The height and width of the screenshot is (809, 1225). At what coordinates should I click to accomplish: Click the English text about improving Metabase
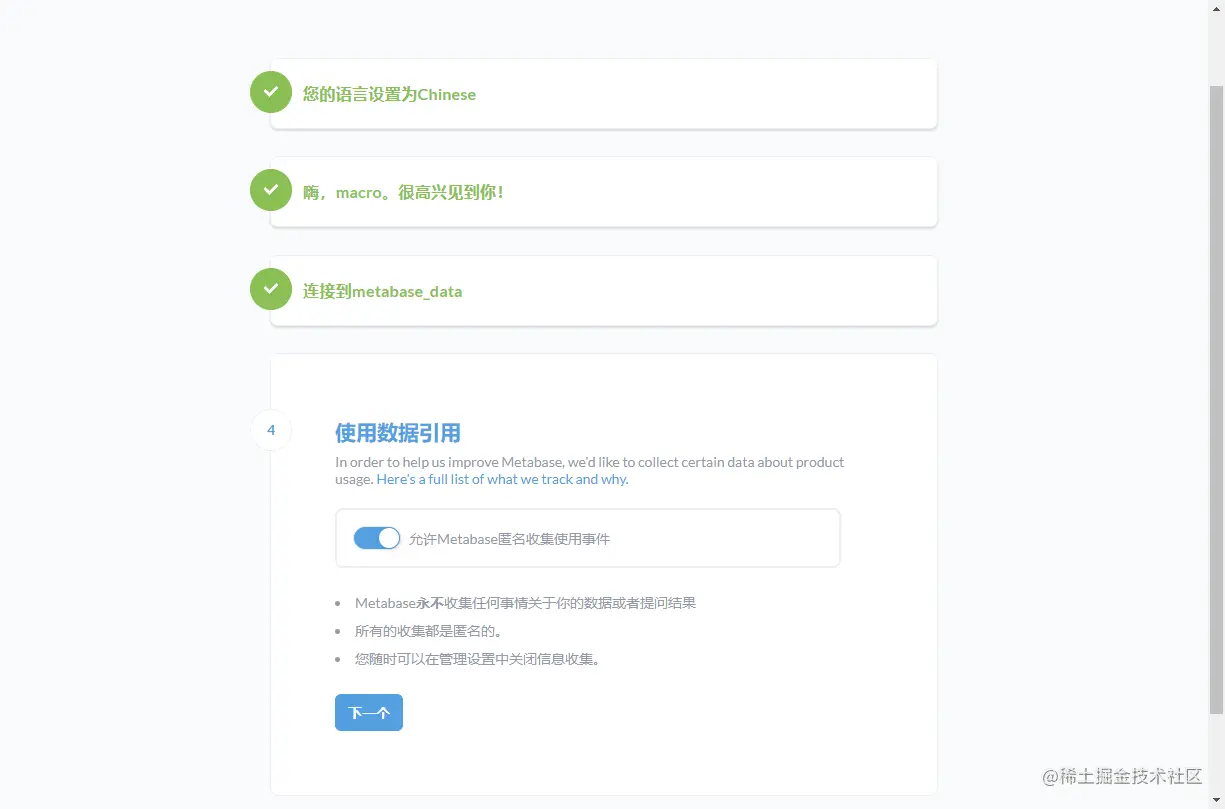[x=590, y=470]
